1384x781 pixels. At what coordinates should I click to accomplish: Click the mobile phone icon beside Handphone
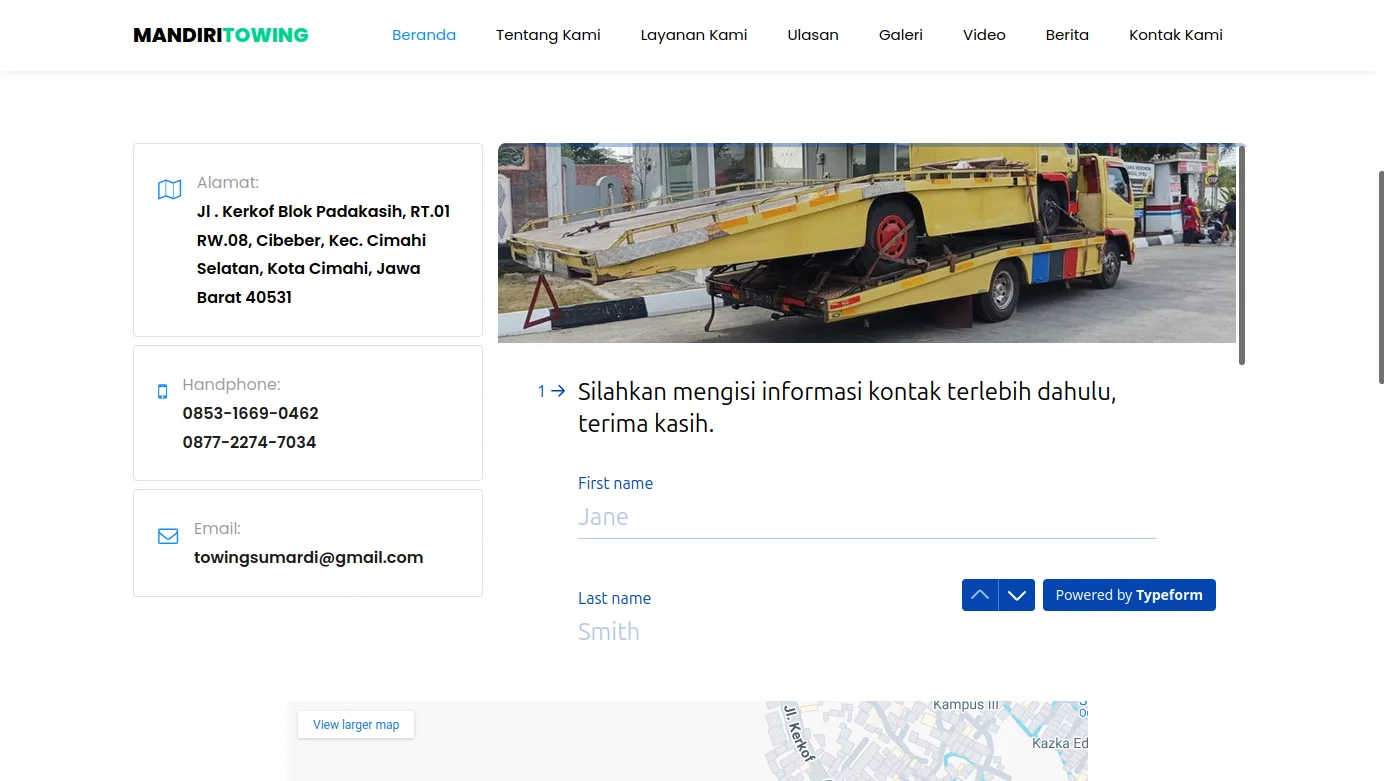(162, 391)
